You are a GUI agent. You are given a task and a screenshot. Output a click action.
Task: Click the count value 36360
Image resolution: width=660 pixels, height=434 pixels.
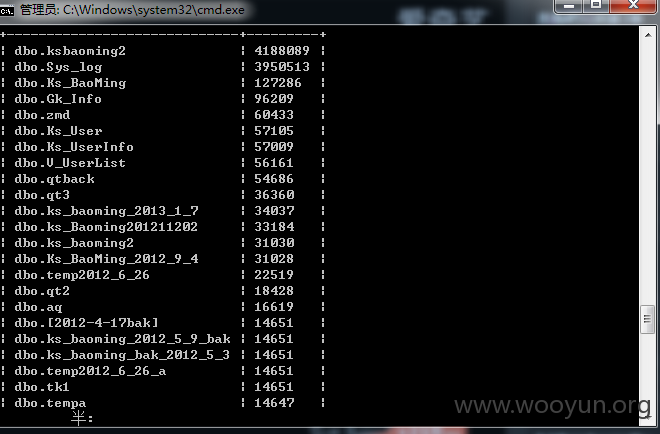pyautogui.click(x=274, y=195)
